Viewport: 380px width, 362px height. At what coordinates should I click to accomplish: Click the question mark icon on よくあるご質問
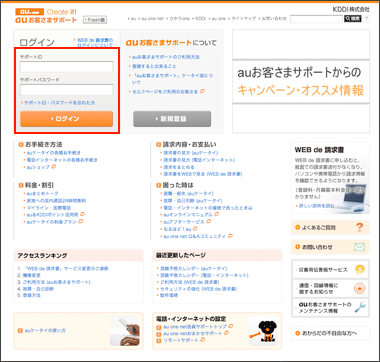point(359,227)
